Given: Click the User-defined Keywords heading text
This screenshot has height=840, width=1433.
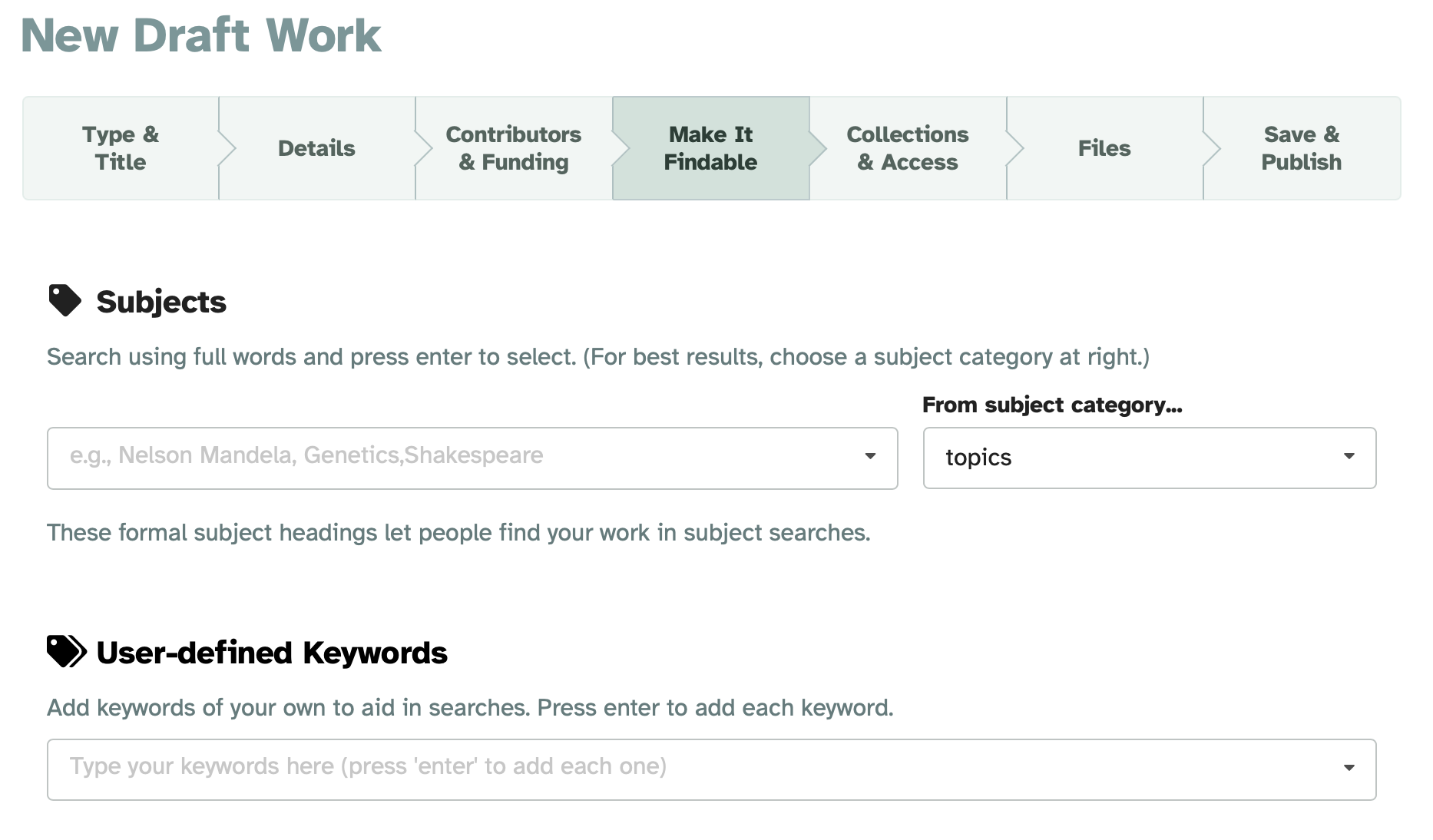Looking at the screenshot, I should (x=272, y=653).
